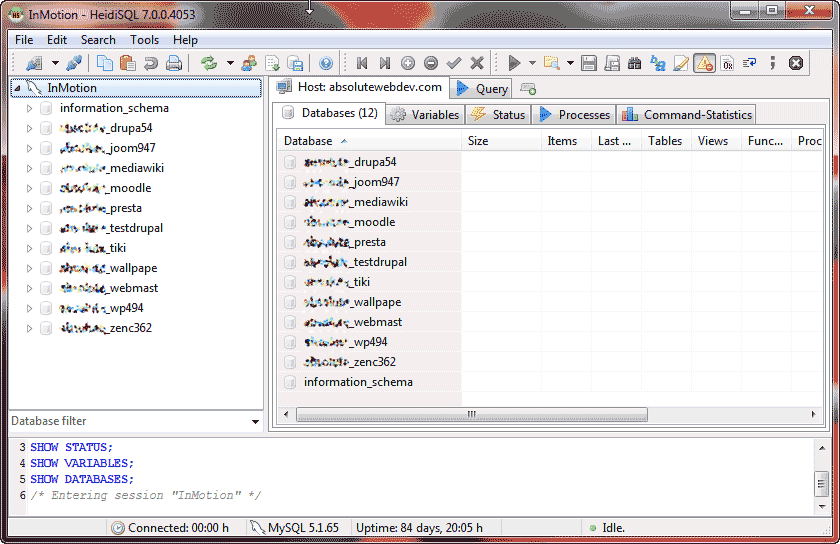The height and width of the screenshot is (544, 840).
Task: Click the cancel editing X icon
Action: pos(477,63)
